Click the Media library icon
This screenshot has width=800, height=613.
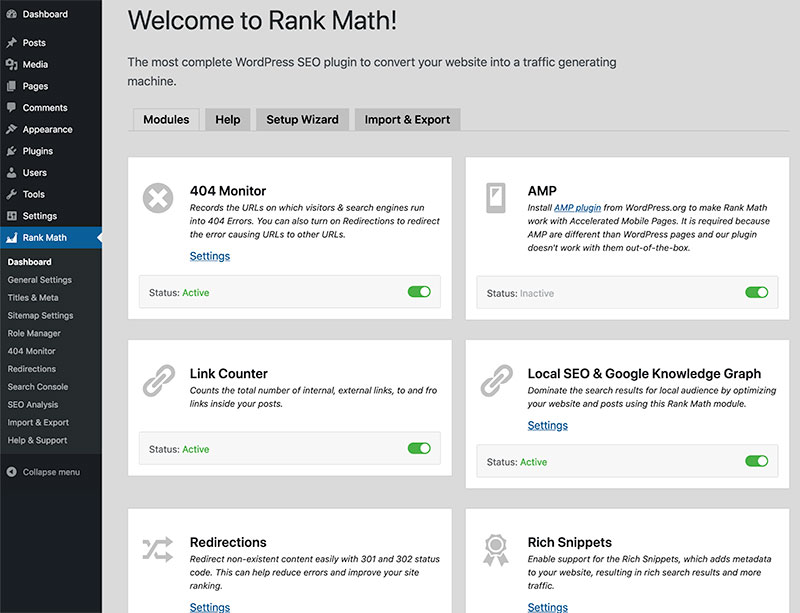coord(11,64)
